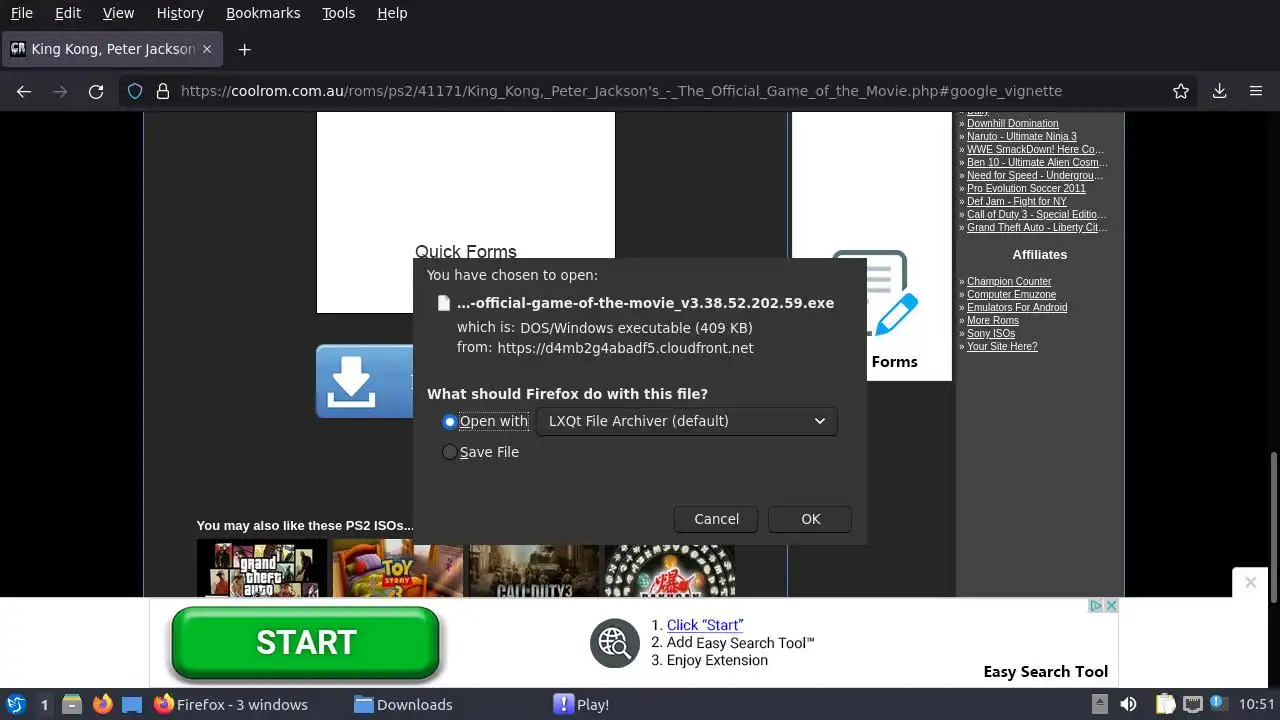Switch to the Downloads taskbar window
This screenshot has height=720, width=1280.
(x=403, y=704)
